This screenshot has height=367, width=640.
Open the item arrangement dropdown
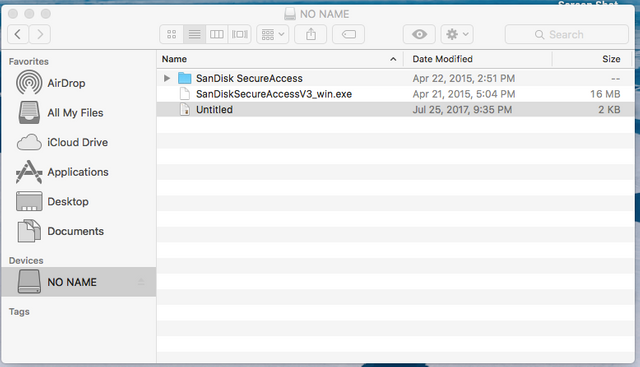pos(273,34)
